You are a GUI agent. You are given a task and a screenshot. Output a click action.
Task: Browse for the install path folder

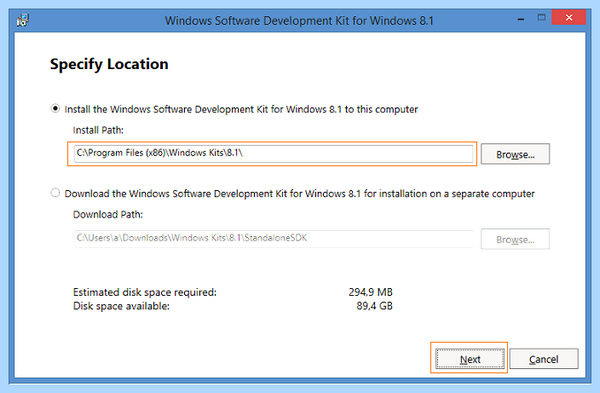(515, 154)
